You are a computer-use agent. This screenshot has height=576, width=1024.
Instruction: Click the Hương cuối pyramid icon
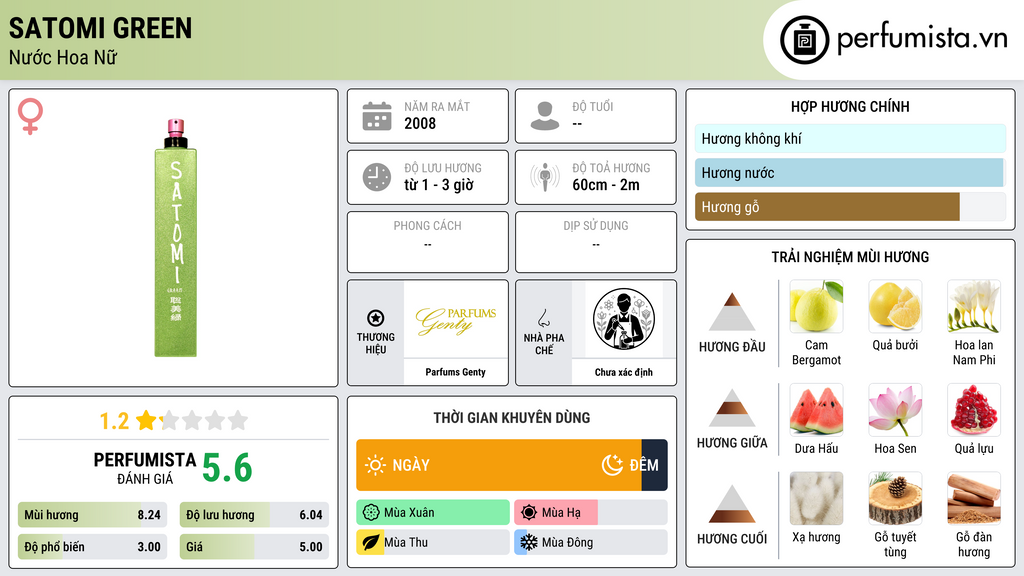click(732, 504)
